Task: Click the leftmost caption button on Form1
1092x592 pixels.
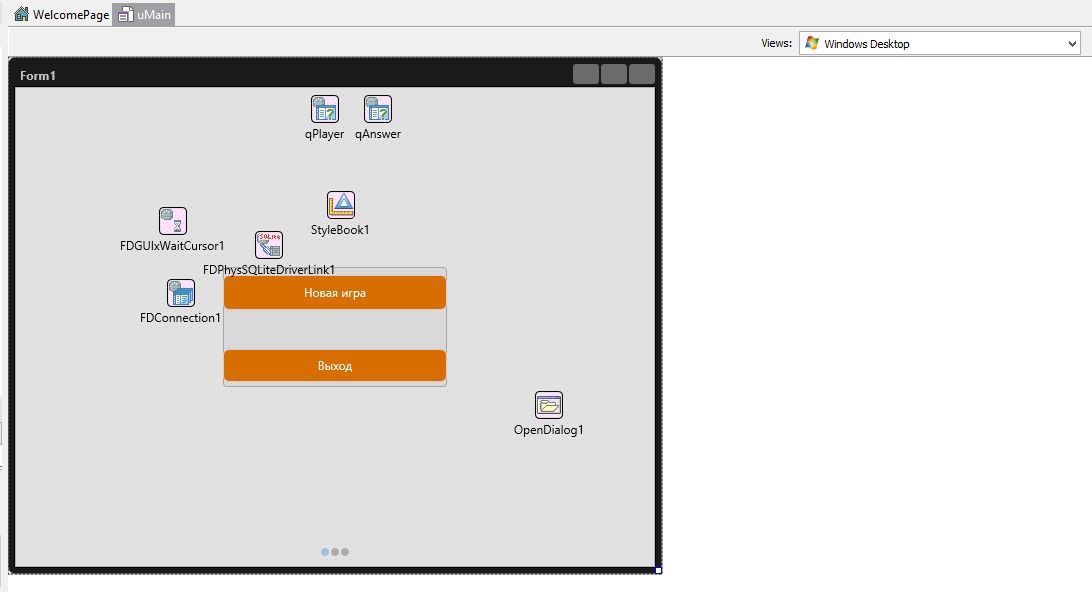Action: pyautogui.click(x=584, y=73)
